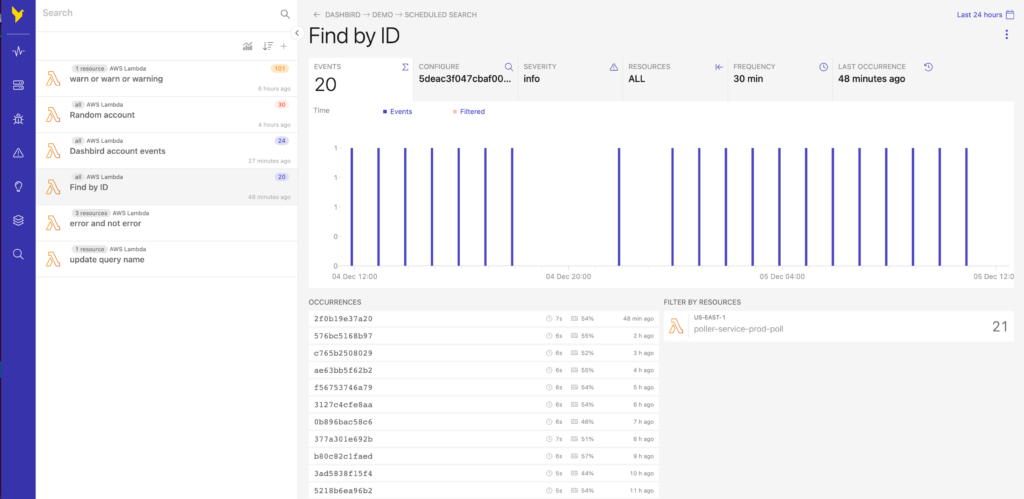Viewport: 1024px width, 499px height.
Task: Open 'warn or warn or warning' search
Action: 167,78
